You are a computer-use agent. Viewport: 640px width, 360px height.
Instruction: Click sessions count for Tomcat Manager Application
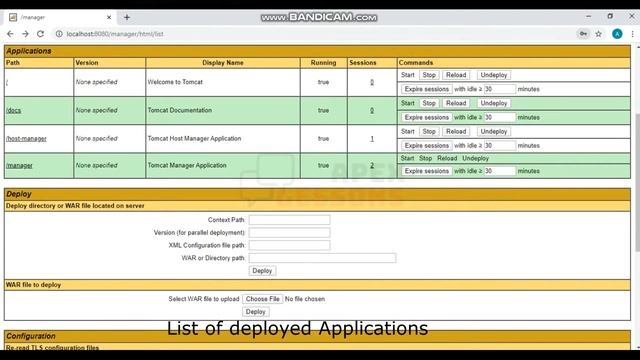pyautogui.click(x=372, y=165)
